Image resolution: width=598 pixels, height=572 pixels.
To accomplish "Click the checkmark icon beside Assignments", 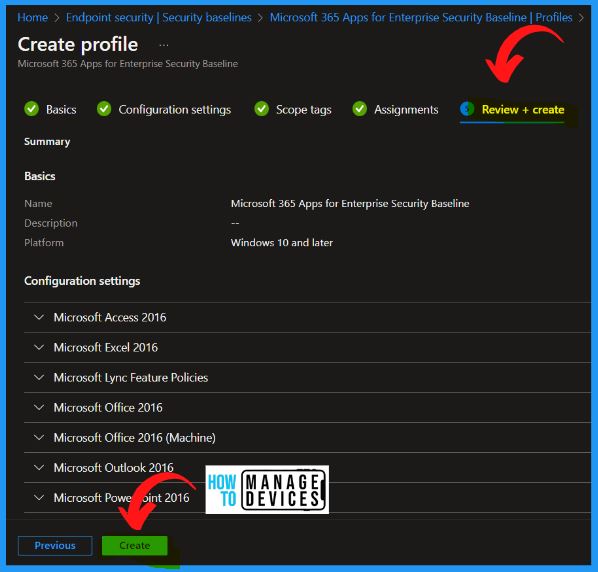I will click(360, 109).
